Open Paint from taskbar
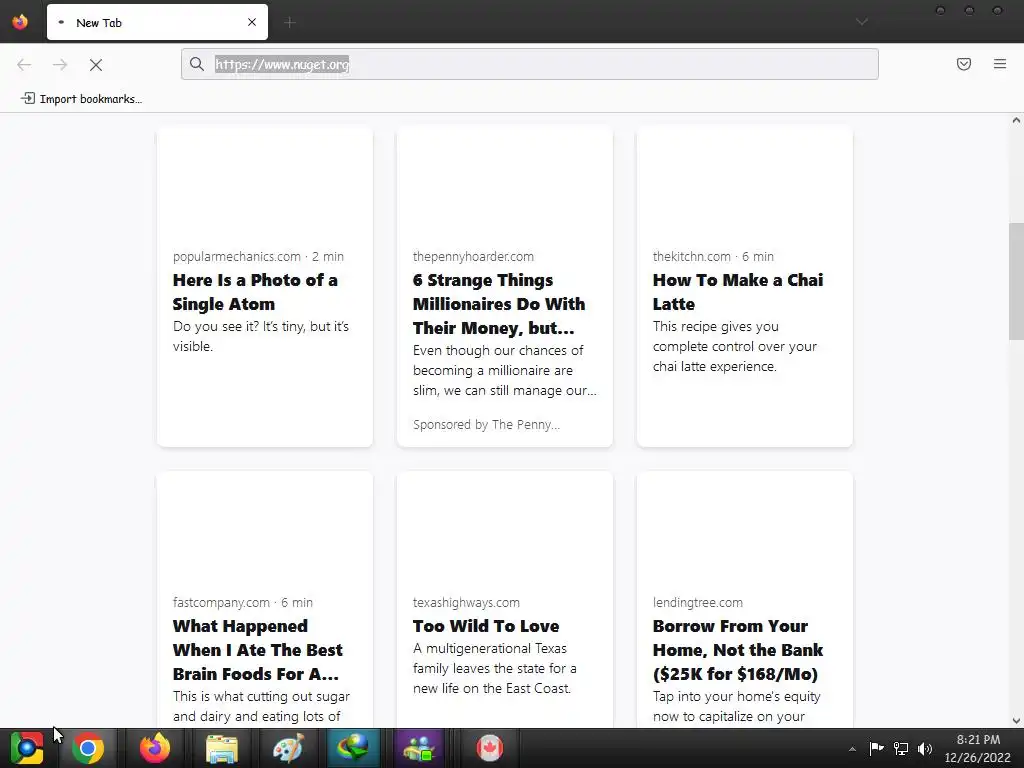Image resolution: width=1024 pixels, height=768 pixels. (x=288, y=748)
